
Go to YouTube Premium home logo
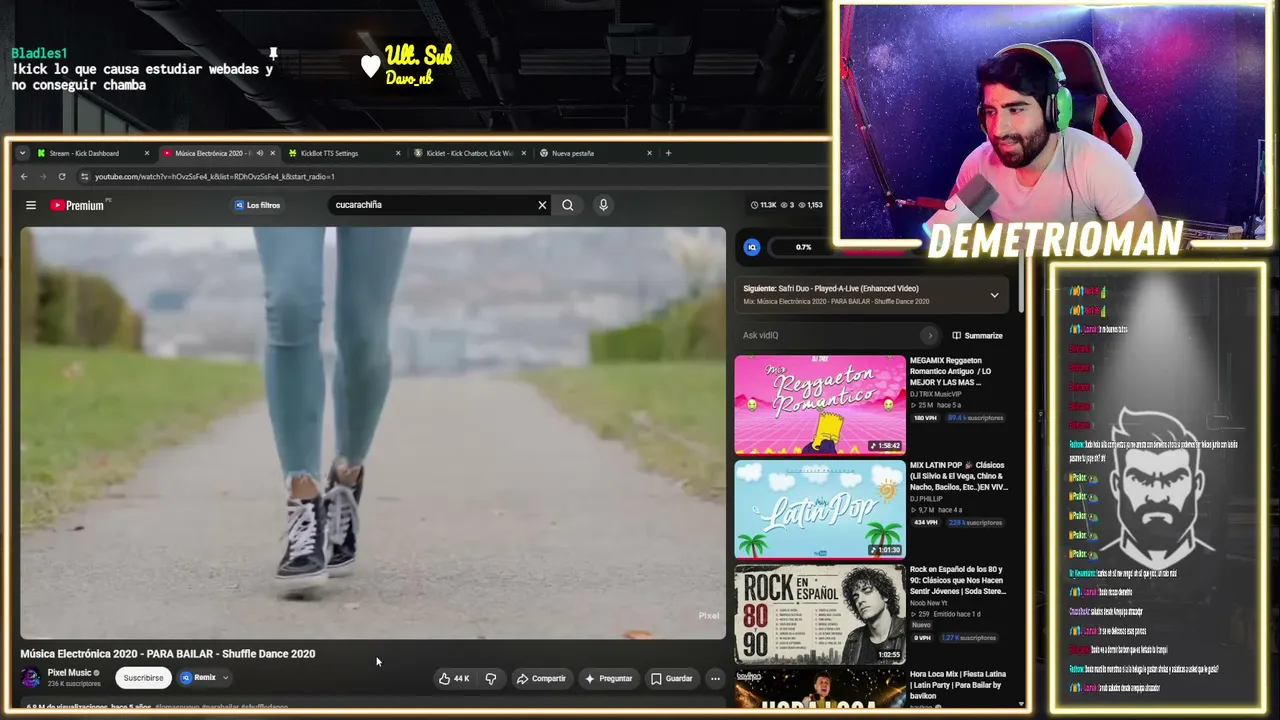(x=78, y=205)
